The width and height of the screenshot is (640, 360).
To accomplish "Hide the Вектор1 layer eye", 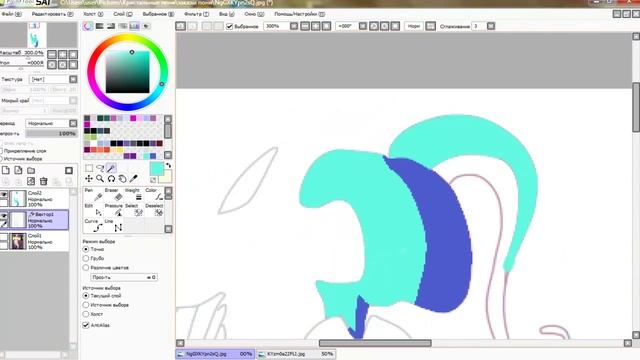I will click(x=4, y=216).
